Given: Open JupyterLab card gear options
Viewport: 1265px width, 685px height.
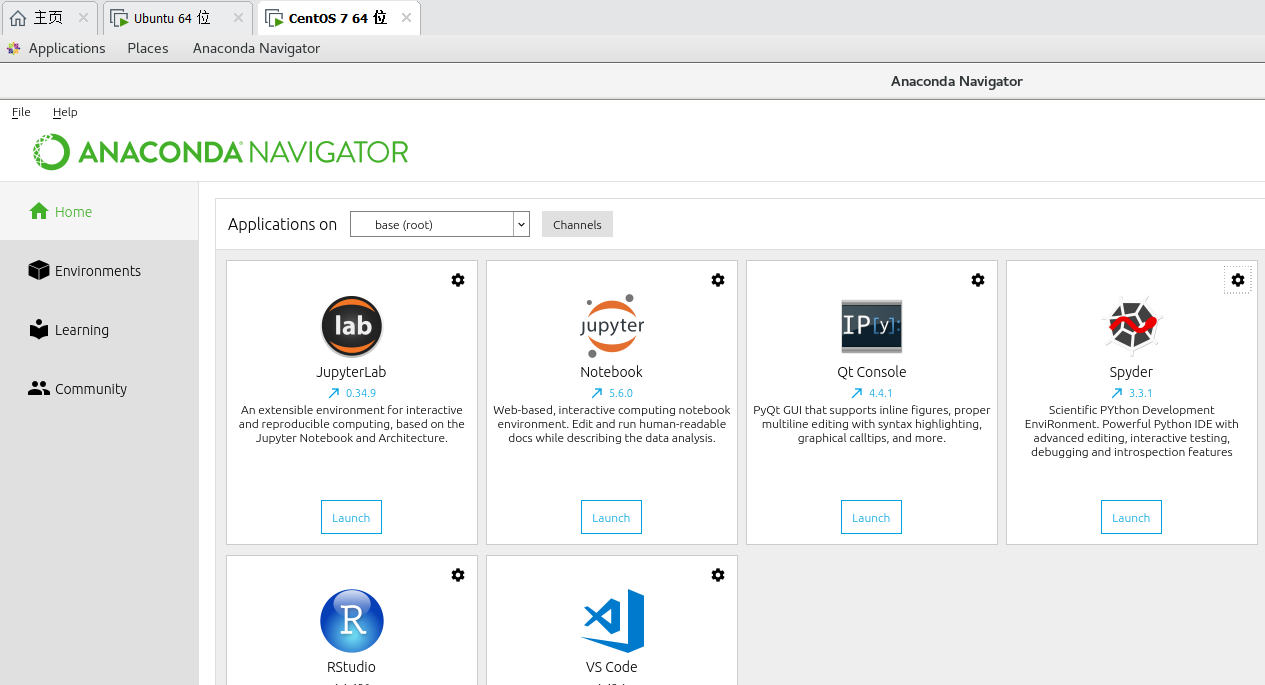Looking at the screenshot, I should pos(458,280).
